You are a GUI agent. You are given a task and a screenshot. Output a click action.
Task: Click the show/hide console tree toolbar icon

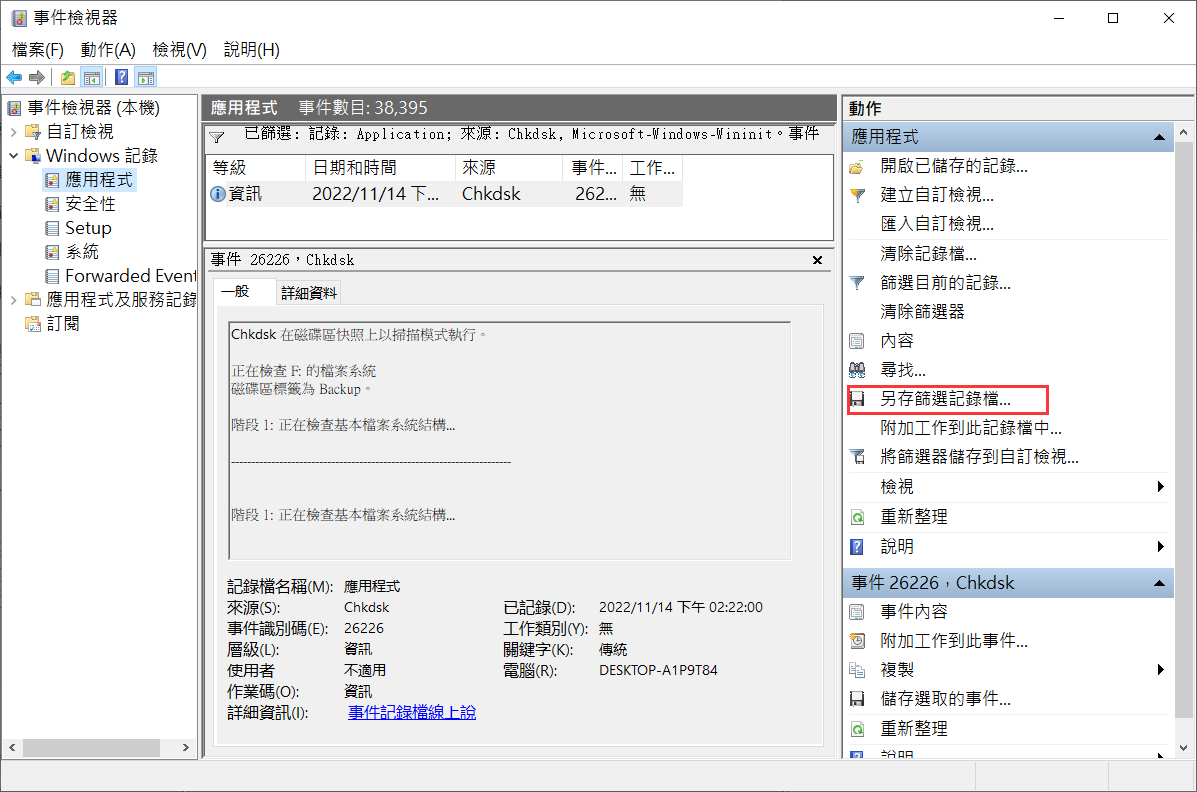pyautogui.click(x=92, y=77)
